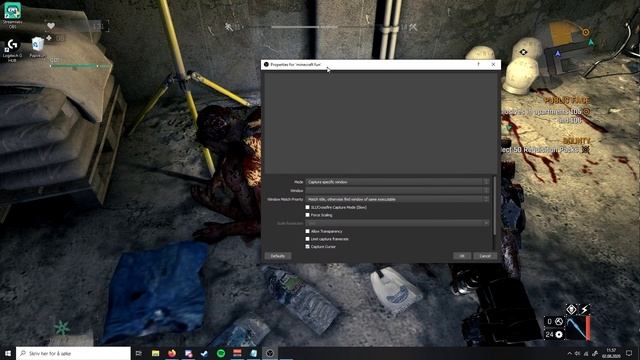Enable Force Scaling checkbox
640x360 pixels.
pyautogui.click(x=307, y=215)
